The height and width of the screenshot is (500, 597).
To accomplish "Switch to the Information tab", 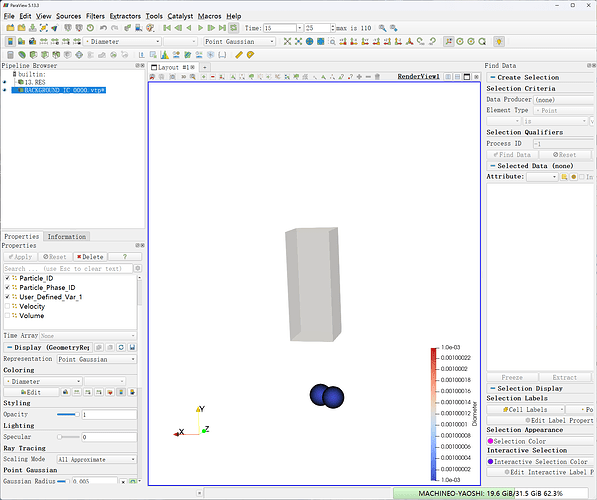I will [67, 236].
